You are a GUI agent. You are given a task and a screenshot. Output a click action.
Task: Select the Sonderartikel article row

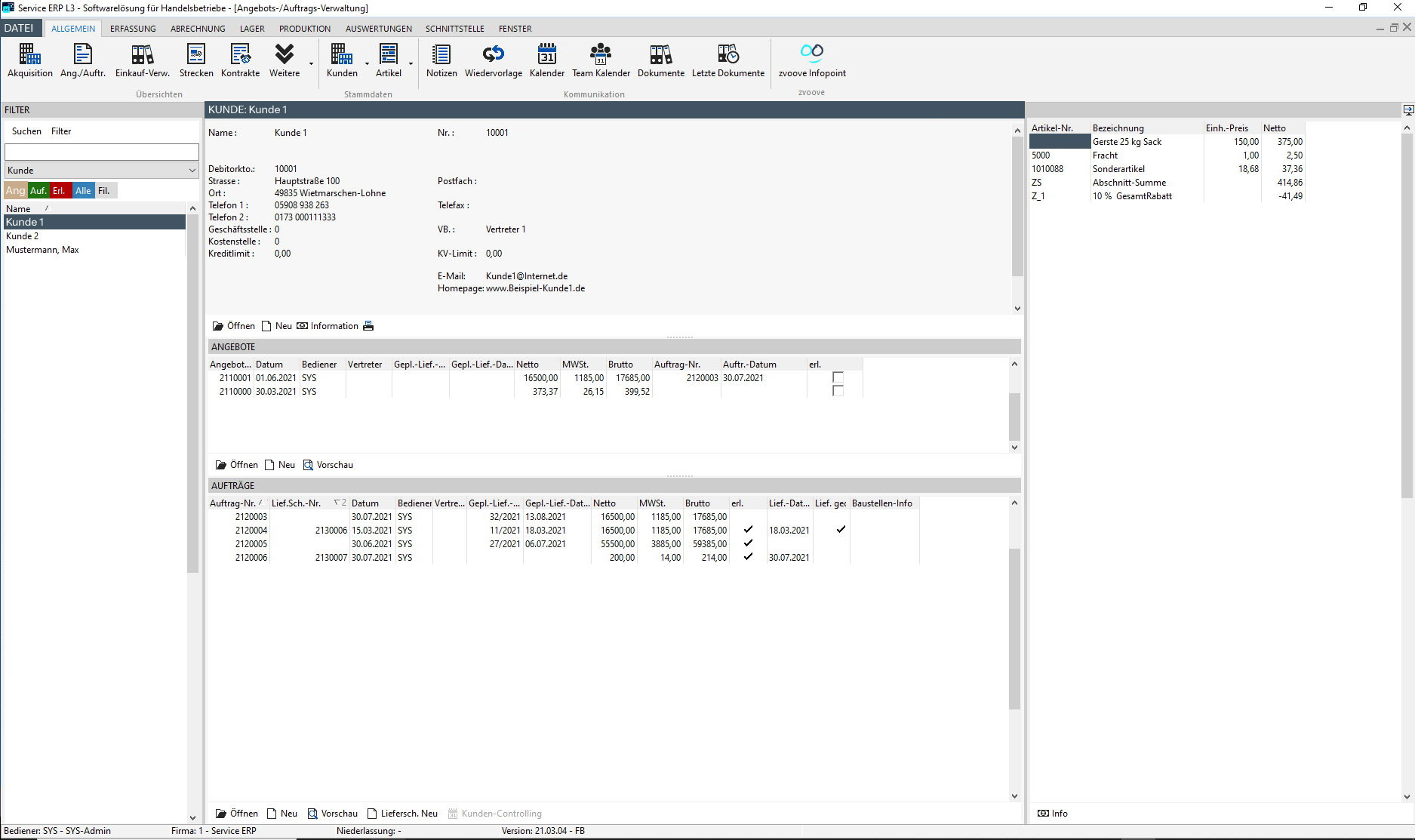tap(1167, 169)
